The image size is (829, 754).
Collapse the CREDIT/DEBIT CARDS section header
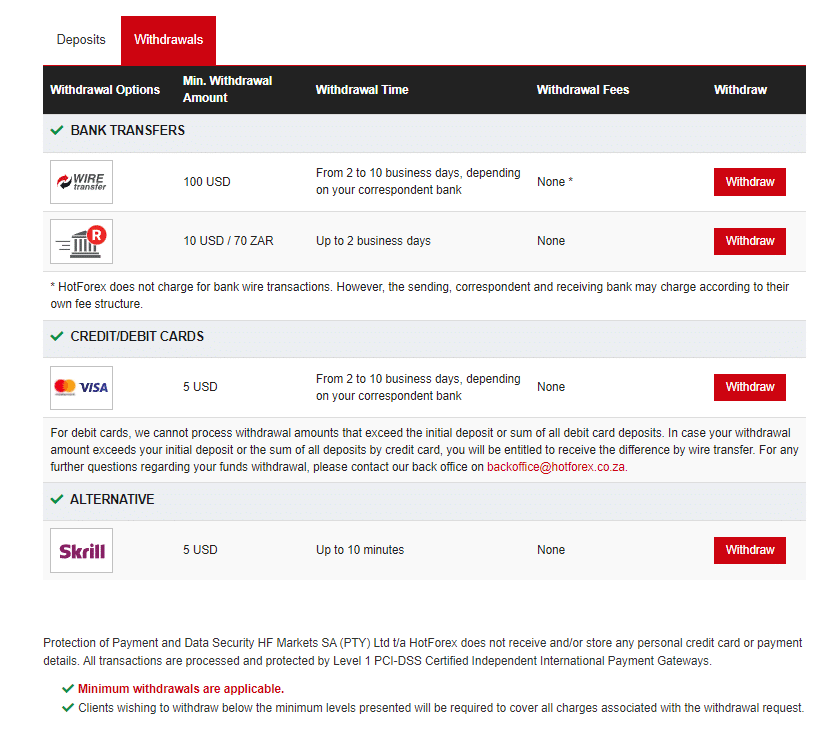(424, 337)
